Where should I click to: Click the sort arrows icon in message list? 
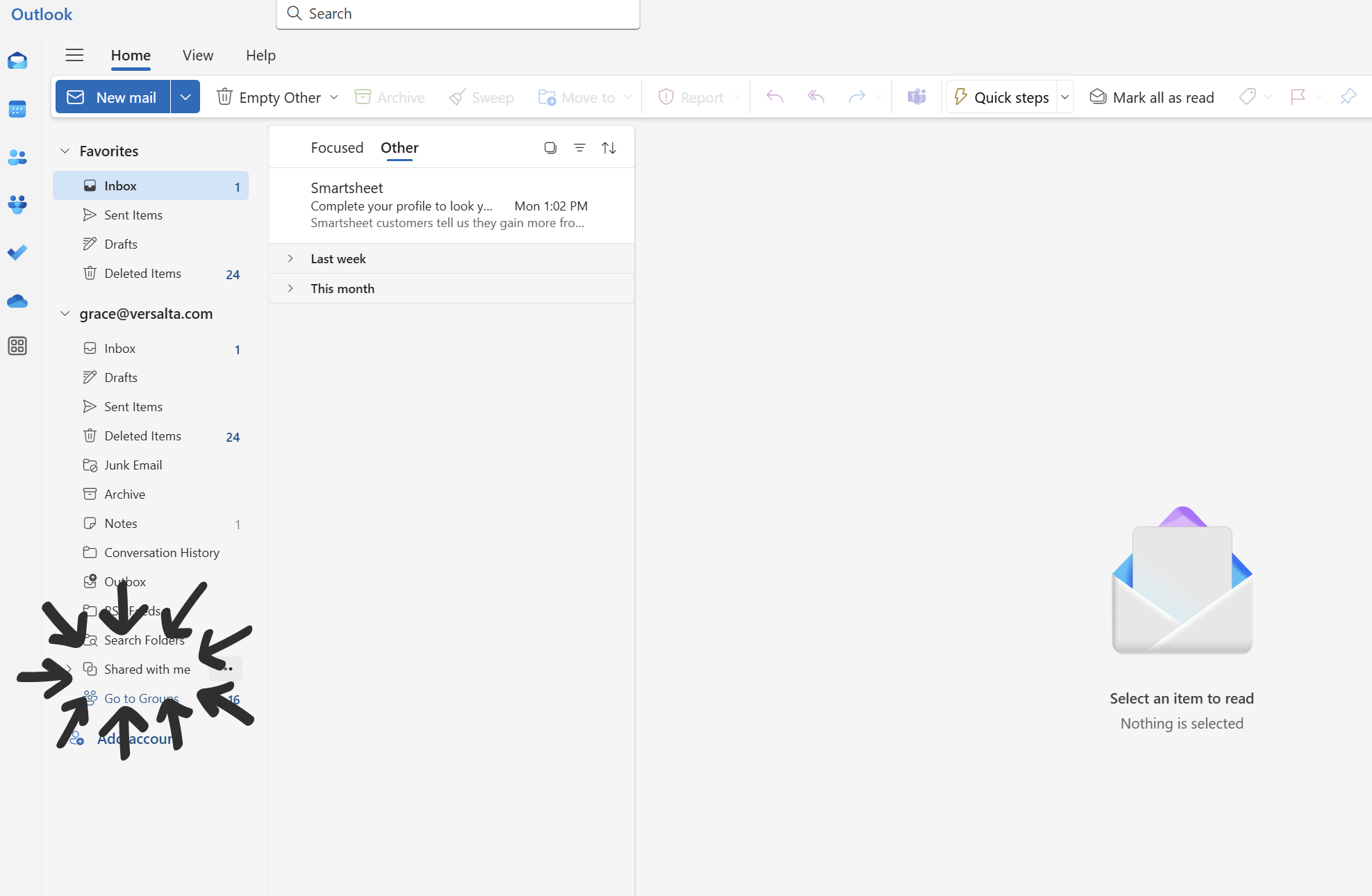[609, 148]
